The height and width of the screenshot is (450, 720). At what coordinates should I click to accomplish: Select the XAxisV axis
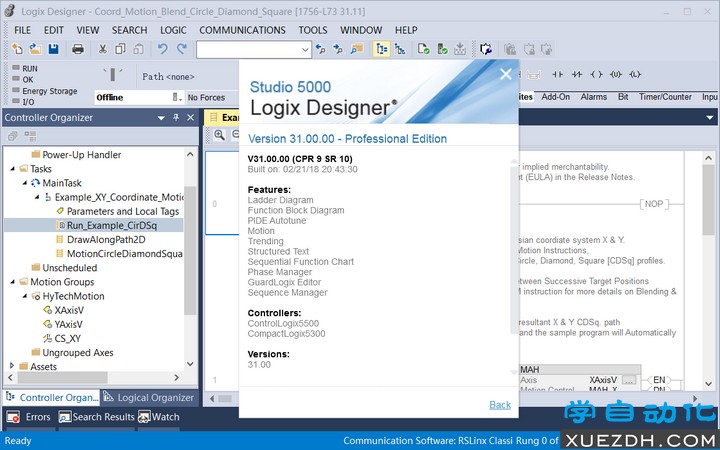tap(69, 310)
